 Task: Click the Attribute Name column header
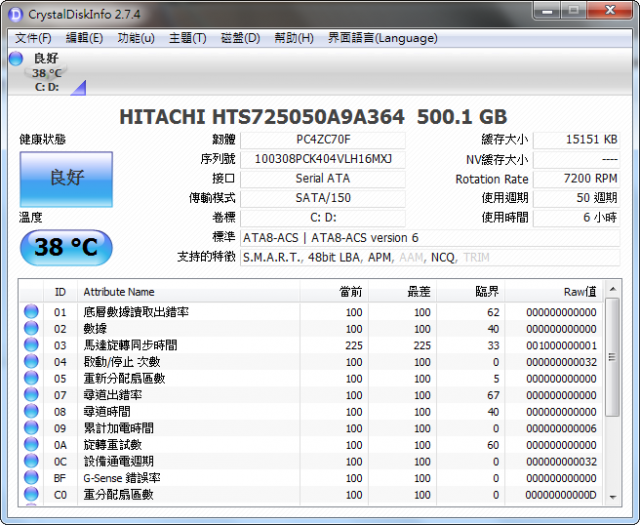tap(189, 292)
